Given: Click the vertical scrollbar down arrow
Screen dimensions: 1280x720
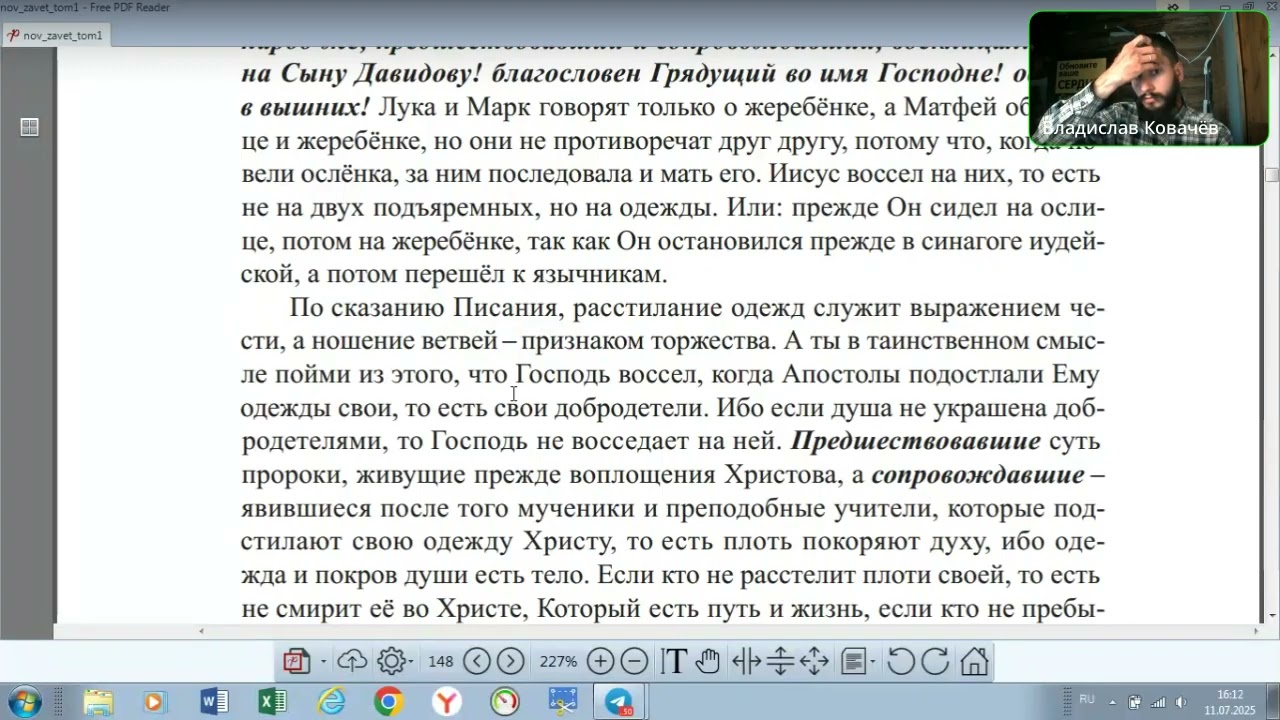Looking at the screenshot, I should 1272,616.
